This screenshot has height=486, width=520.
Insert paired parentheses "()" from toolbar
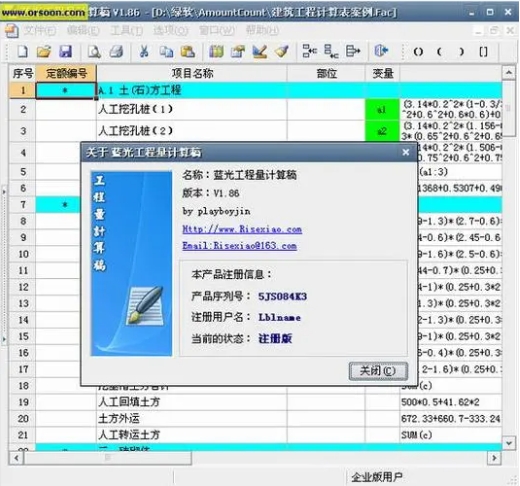(x=418, y=52)
